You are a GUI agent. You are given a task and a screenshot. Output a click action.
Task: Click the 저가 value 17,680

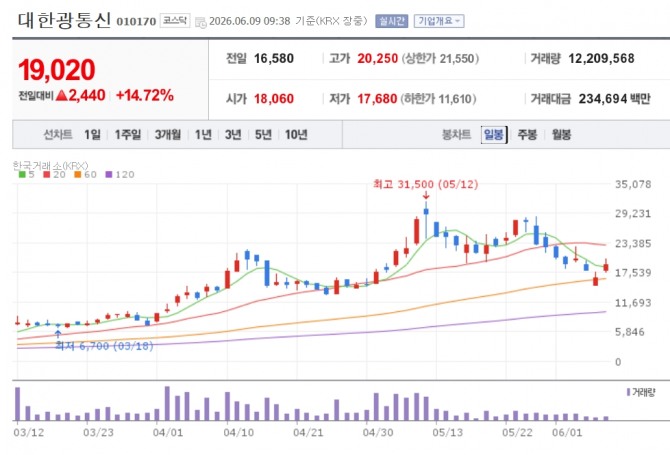point(377,99)
